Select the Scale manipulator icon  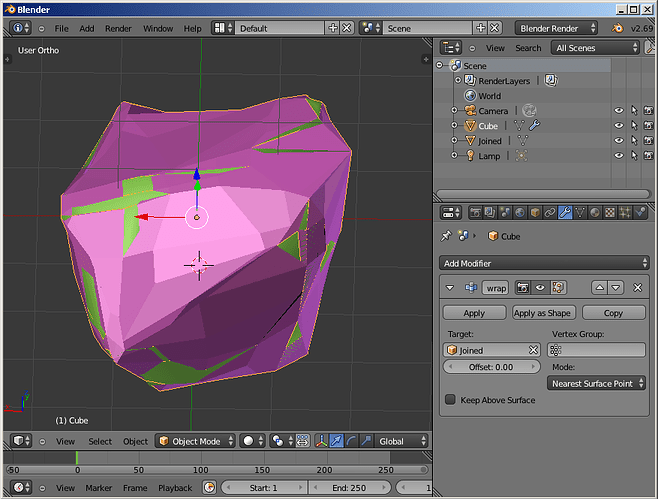click(366, 441)
